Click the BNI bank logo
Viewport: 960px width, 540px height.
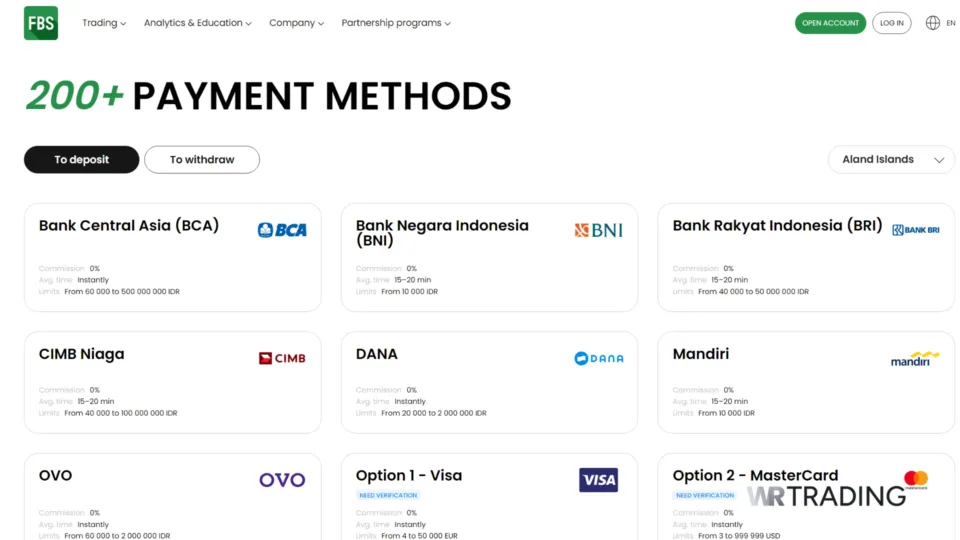tap(598, 230)
